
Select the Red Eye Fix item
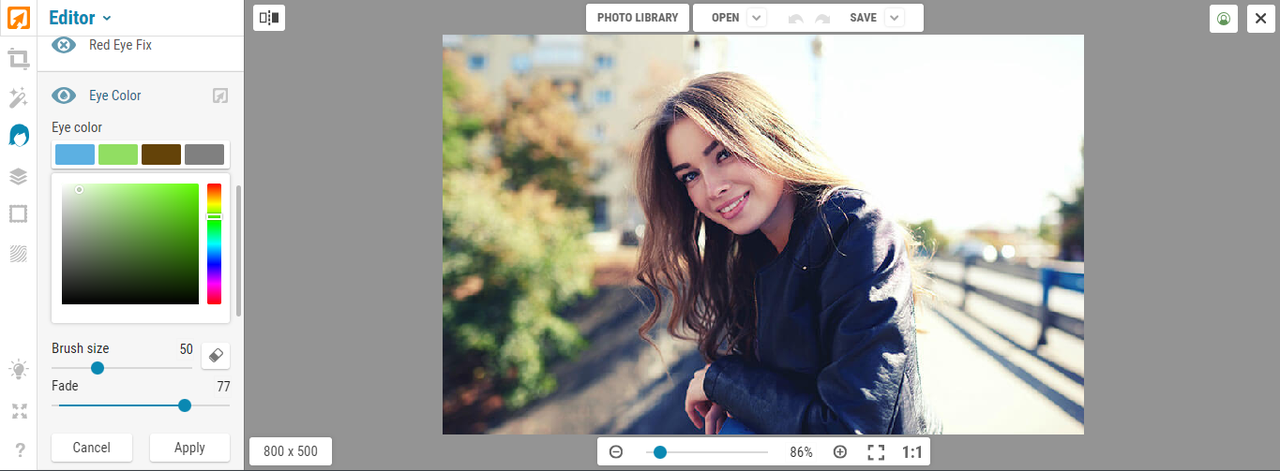[120, 45]
